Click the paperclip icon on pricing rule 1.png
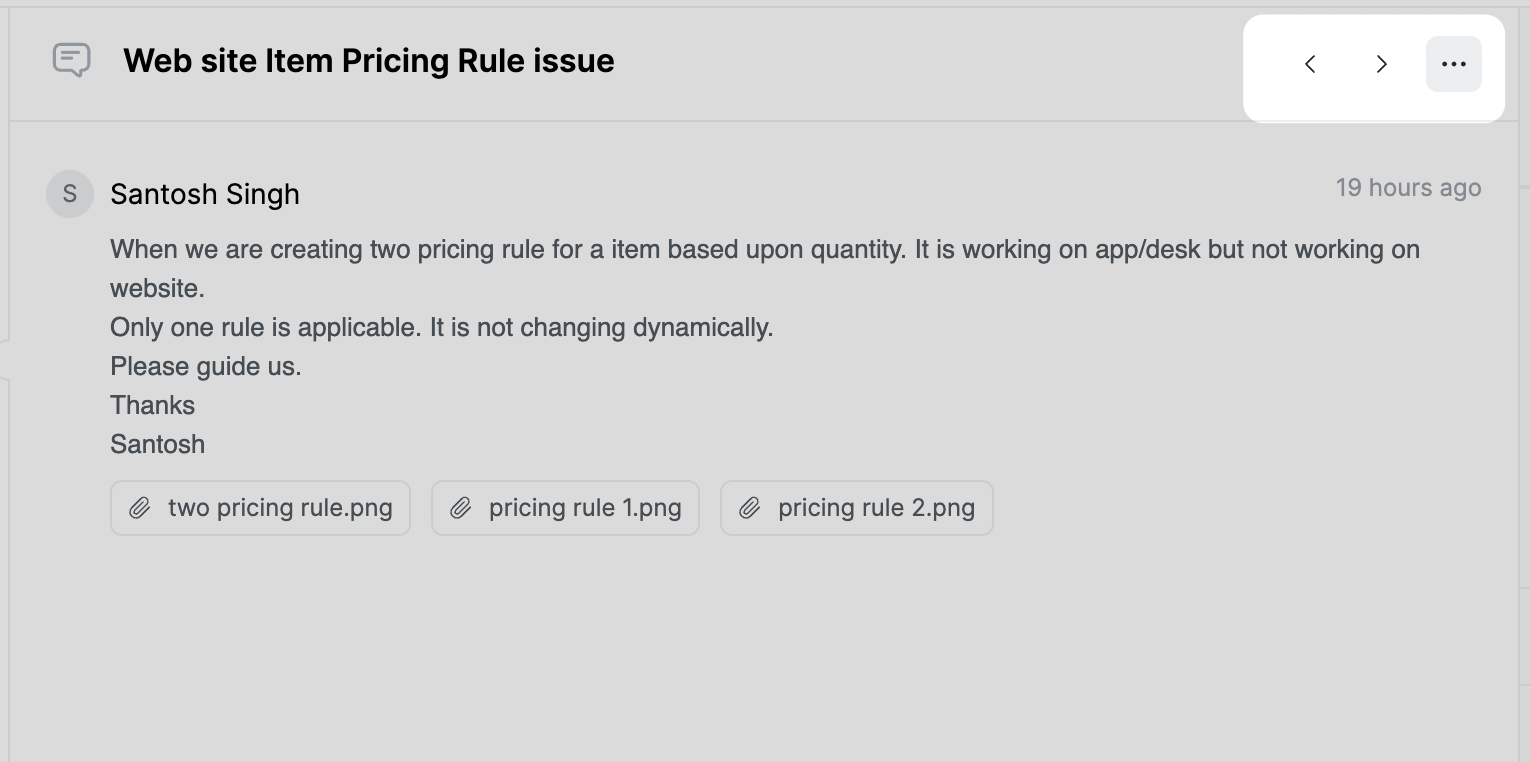1530x762 pixels. pyautogui.click(x=461, y=507)
